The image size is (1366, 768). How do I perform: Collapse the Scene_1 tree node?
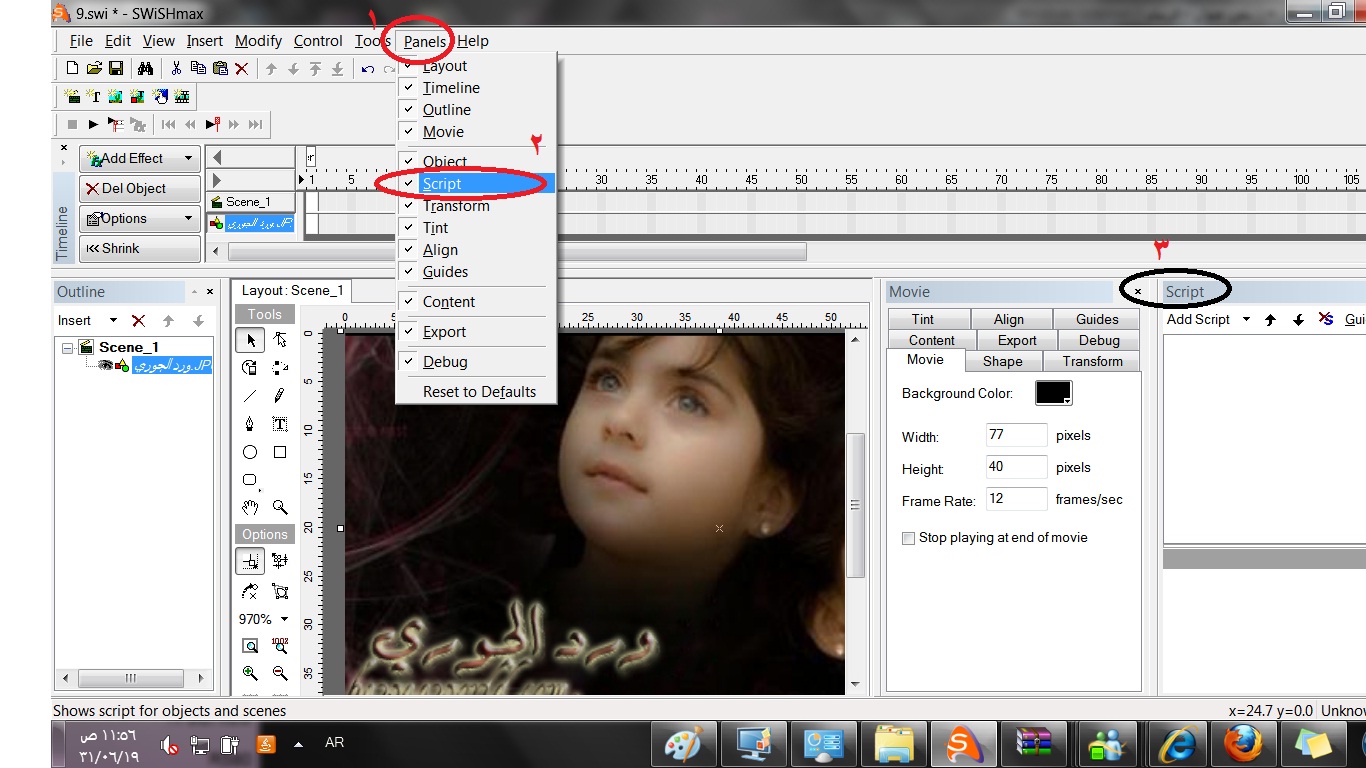[67, 348]
